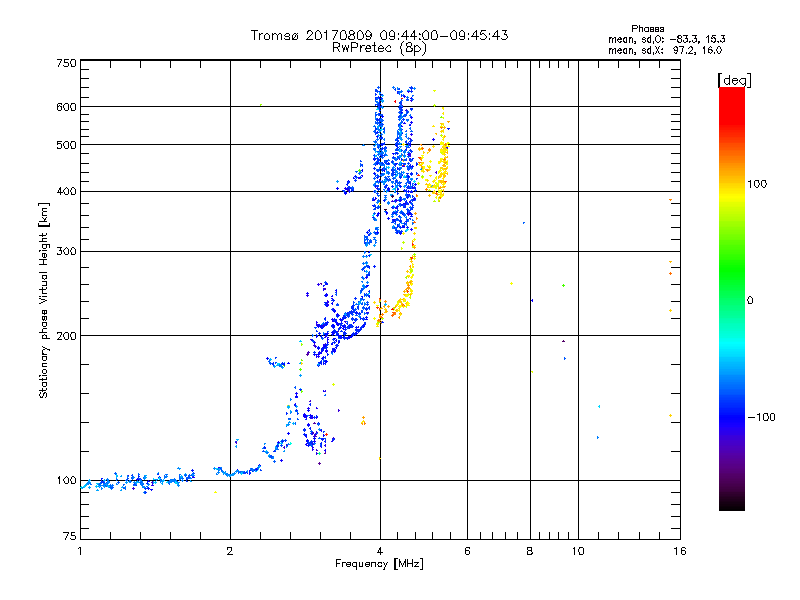This screenshot has width=800, height=600.
Task: Click the y-axis tick label '500'
Action: (x=66, y=145)
